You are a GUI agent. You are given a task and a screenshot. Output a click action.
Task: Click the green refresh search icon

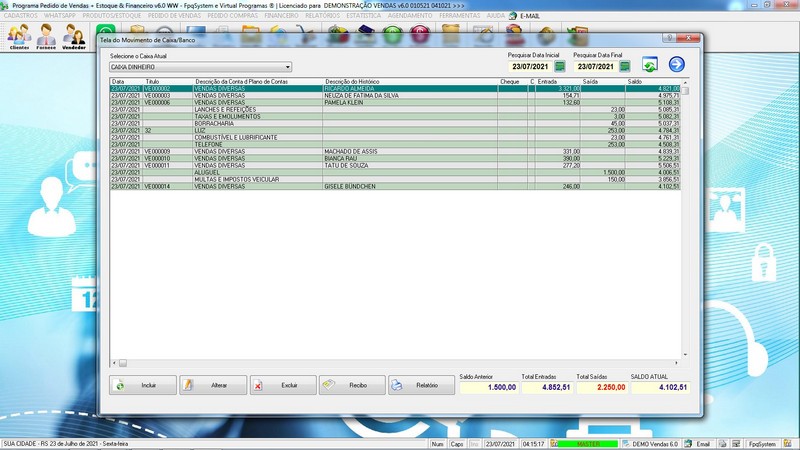649,64
